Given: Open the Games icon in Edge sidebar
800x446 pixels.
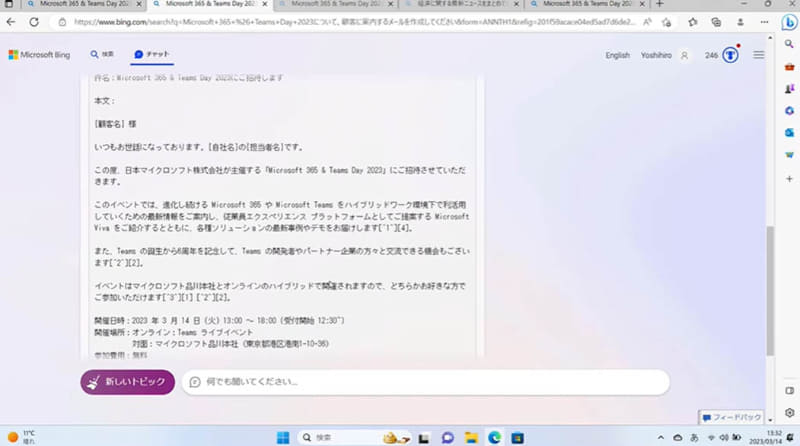Looking at the screenshot, I should pos(789,89).
